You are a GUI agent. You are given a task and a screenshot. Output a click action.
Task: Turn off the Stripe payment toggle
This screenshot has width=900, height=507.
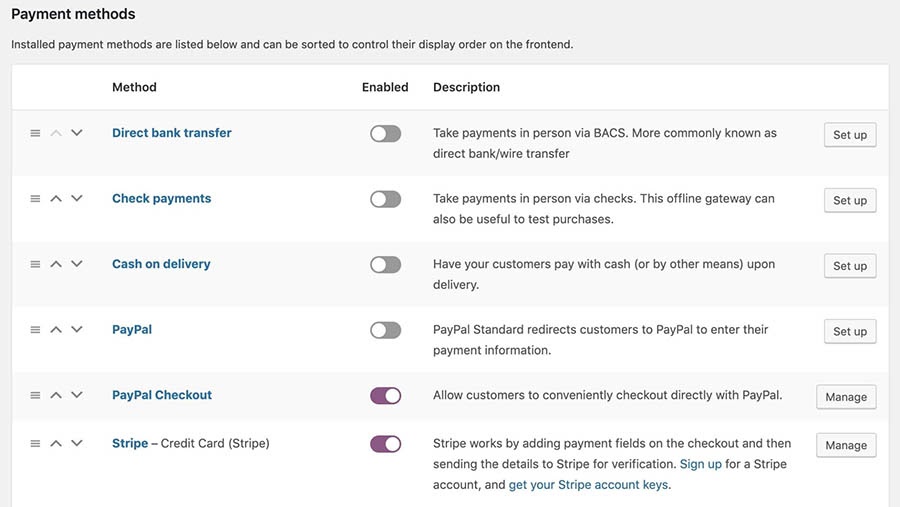(385, 444)
